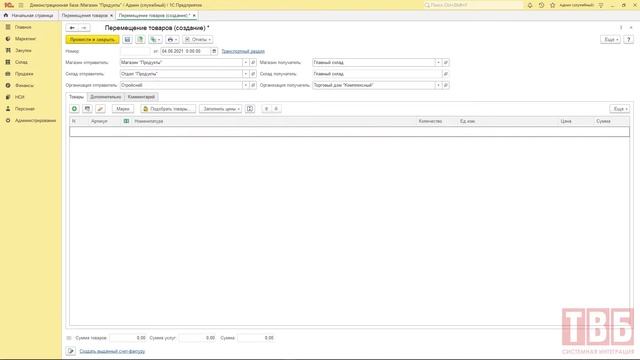
Task: Add a row with the green plus icon
Action: pos(74,109)
